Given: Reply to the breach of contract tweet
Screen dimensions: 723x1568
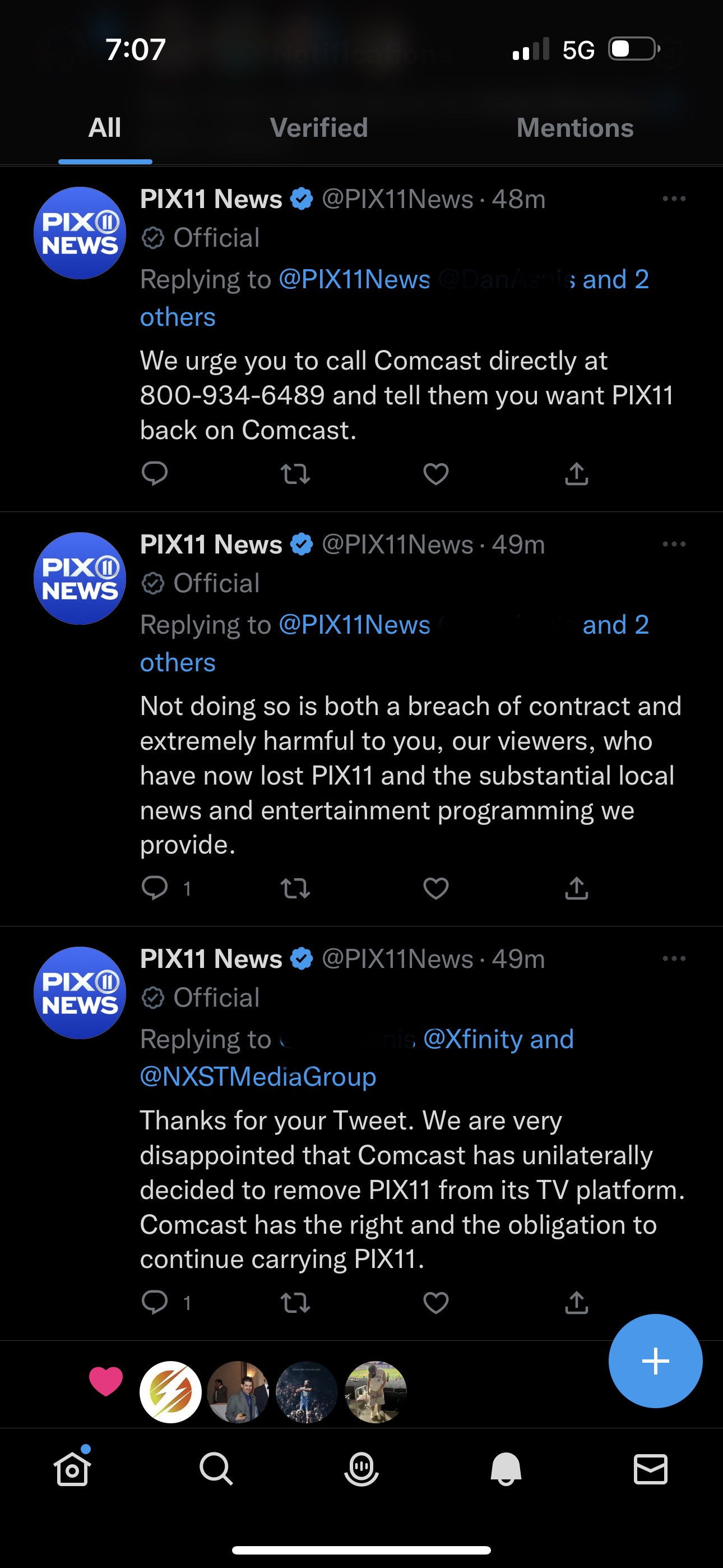Looking at the screenshot, I should [x=155, y=888].
